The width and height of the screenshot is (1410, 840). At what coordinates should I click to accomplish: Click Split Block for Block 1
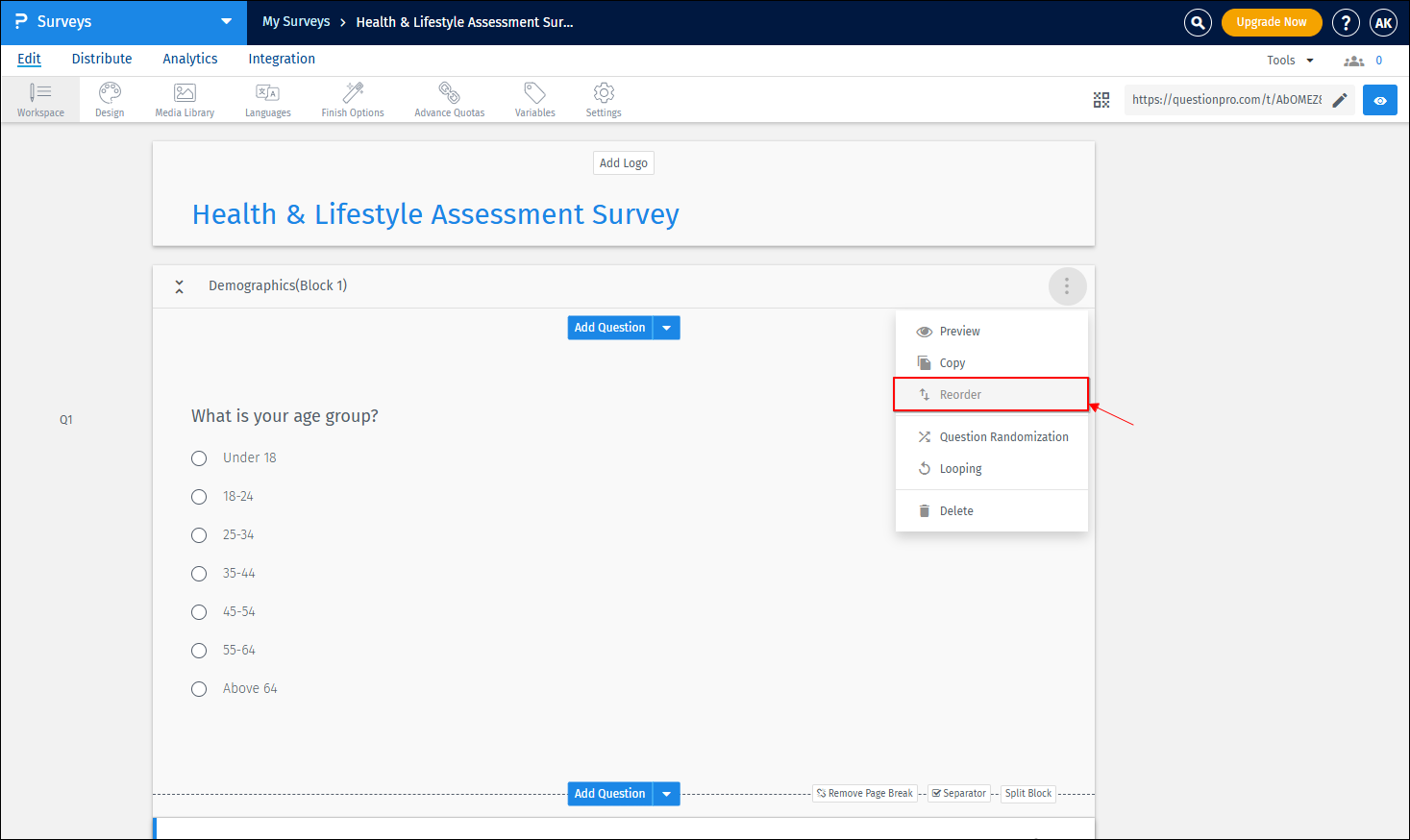point(1027,793)
